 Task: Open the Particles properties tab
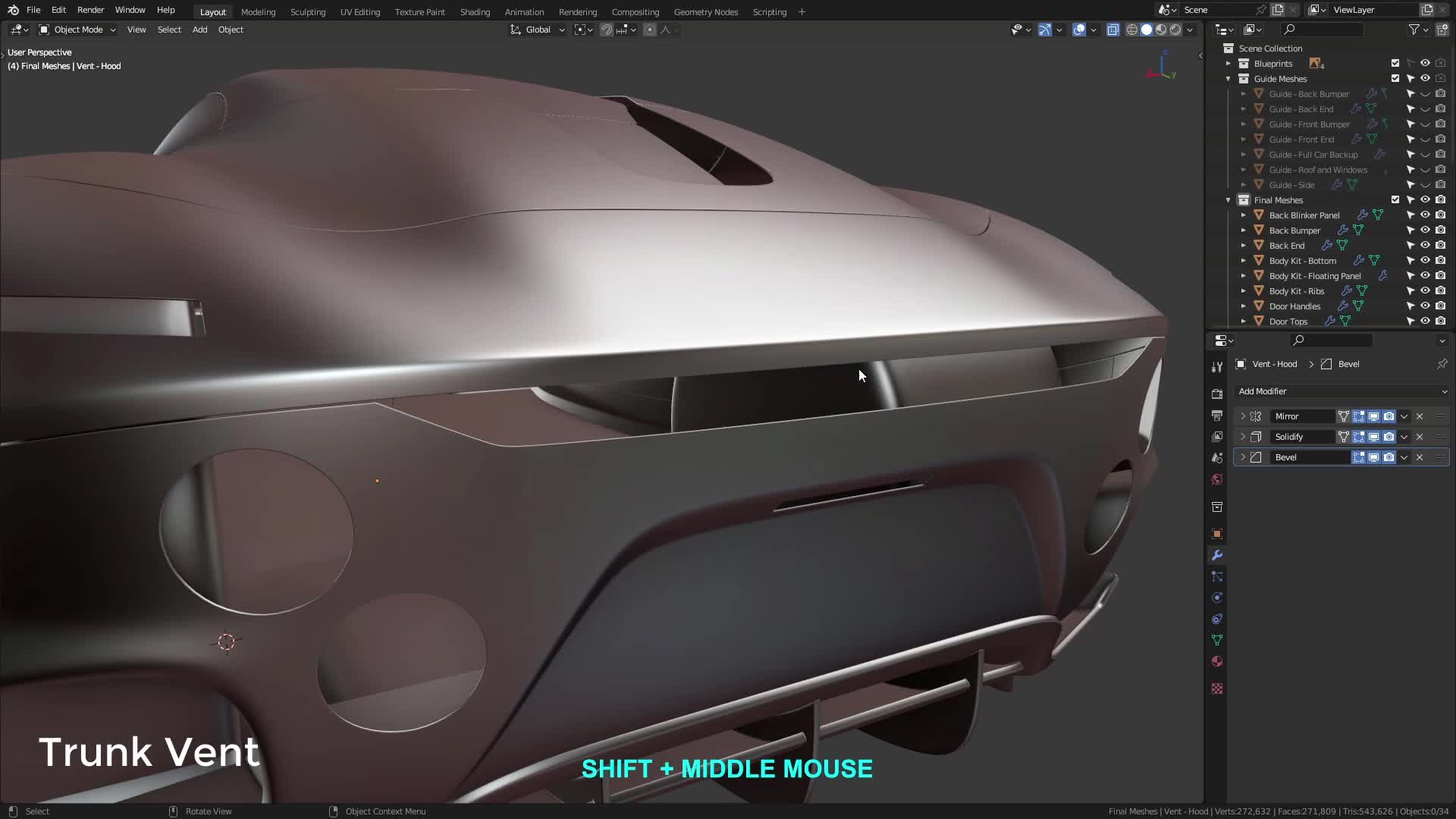pyautogui.click(x=1217, y=576)
